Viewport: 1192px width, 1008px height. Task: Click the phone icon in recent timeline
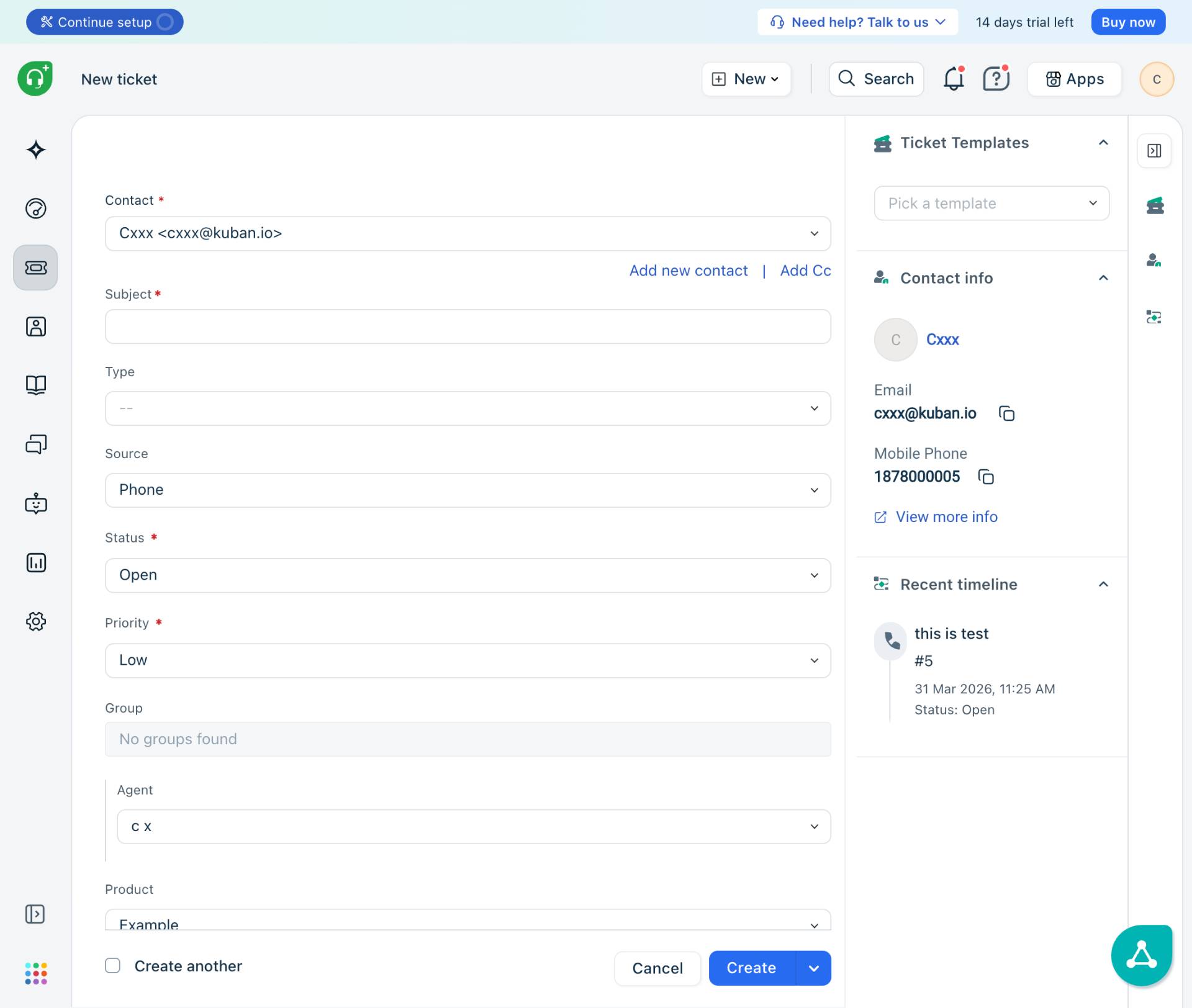click(892, 640)
